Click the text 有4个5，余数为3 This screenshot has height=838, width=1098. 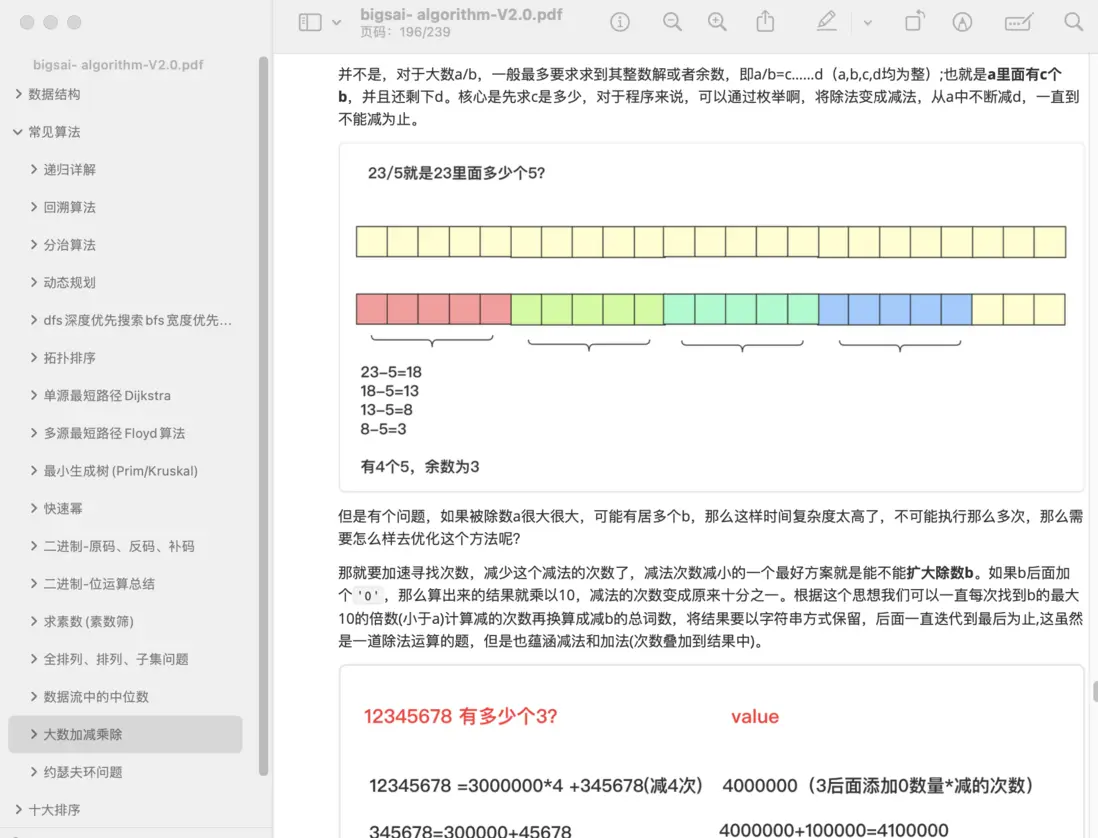pos(420,466)
